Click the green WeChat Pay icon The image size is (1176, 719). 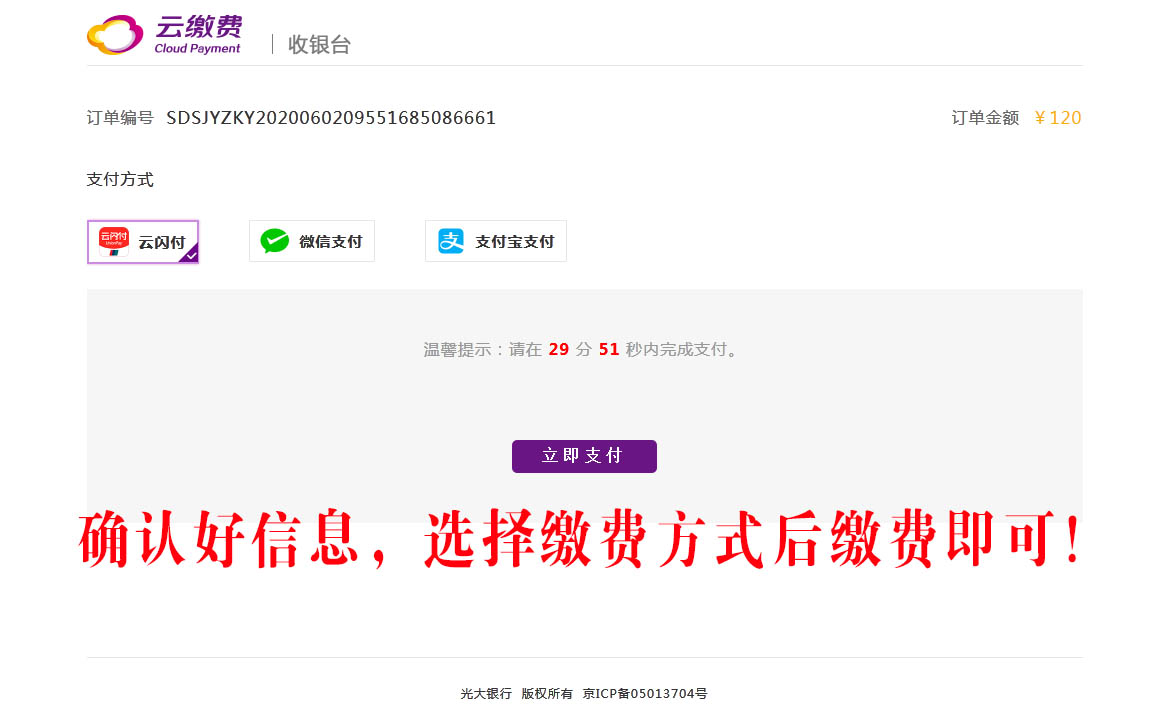pyautogui.click(x=274, y=241)
